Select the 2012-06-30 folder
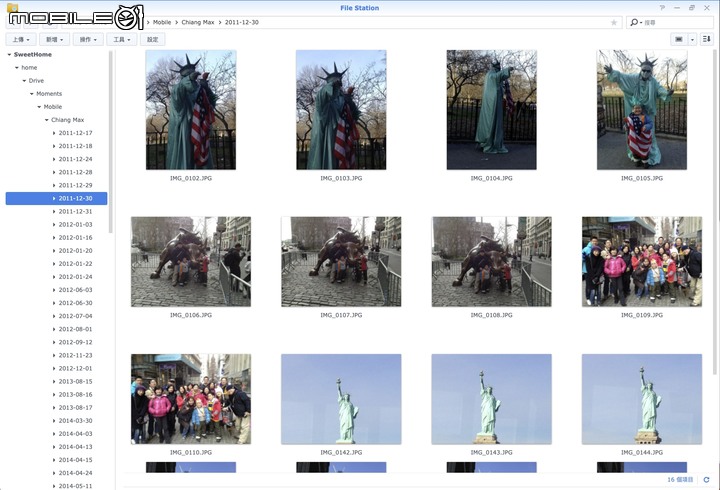 coord(75,303)
